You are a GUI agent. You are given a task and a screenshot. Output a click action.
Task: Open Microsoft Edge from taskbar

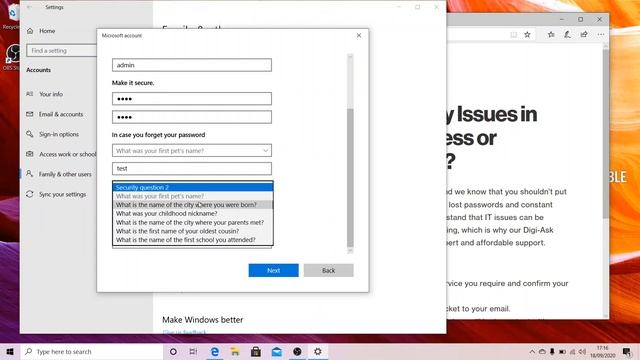coord(214,351)
